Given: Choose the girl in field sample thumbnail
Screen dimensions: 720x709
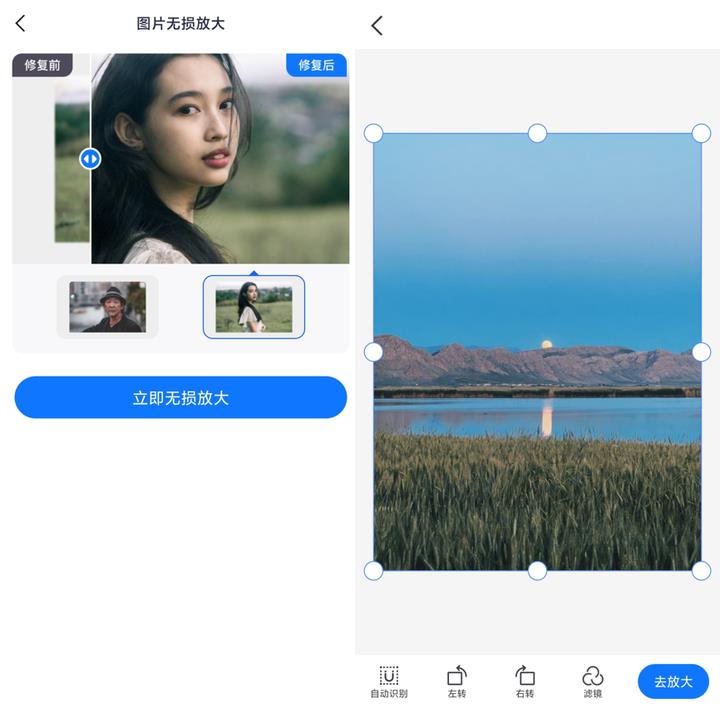Looking at the screenshot, I should pyautogui.click(x=254, y=307).
